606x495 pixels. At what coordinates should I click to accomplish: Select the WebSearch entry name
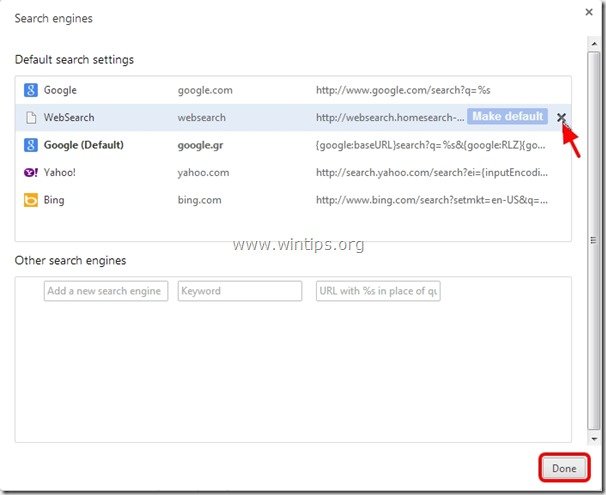tap(69, 117)
